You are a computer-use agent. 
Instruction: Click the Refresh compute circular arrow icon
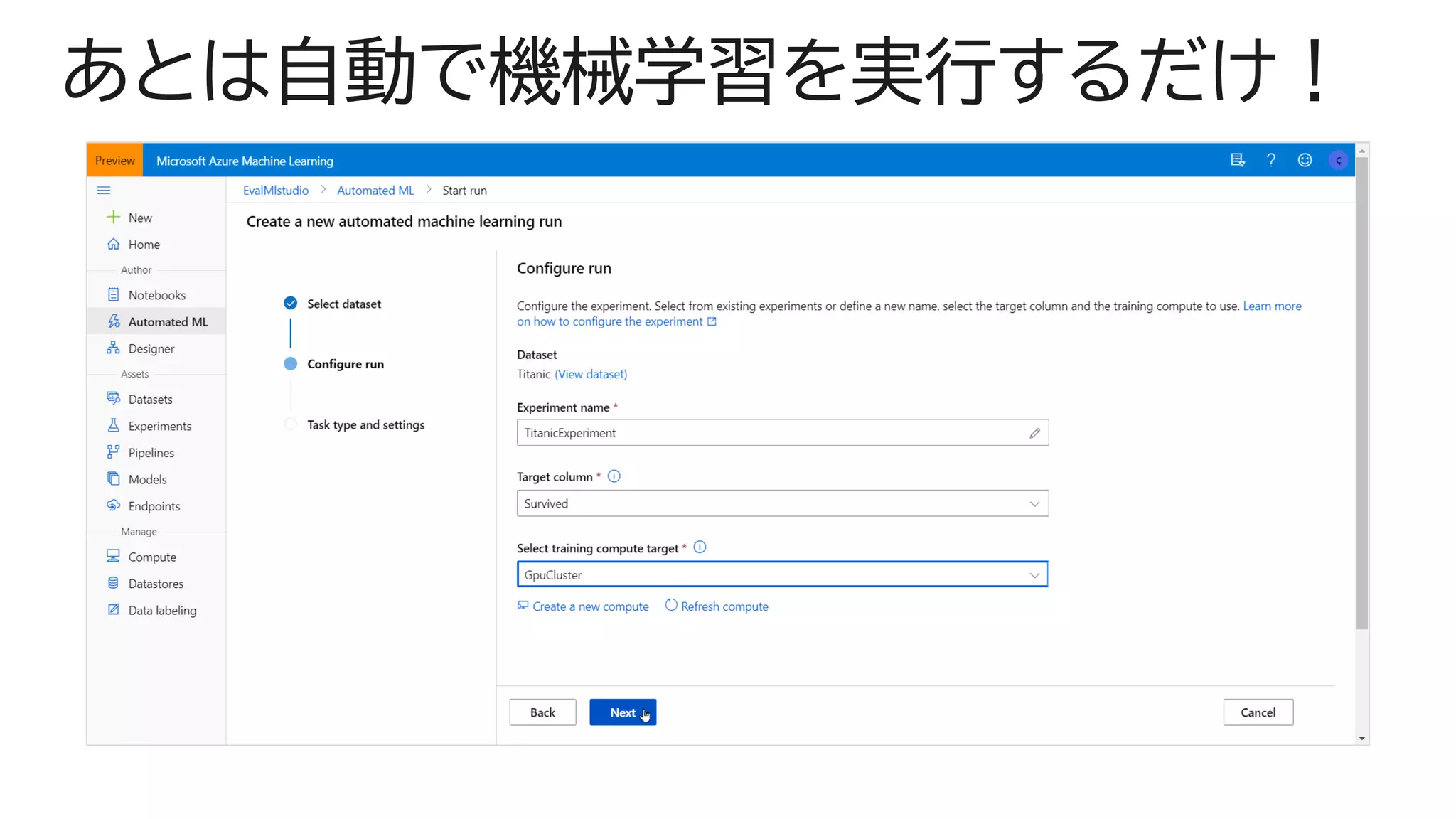(671, 605)
